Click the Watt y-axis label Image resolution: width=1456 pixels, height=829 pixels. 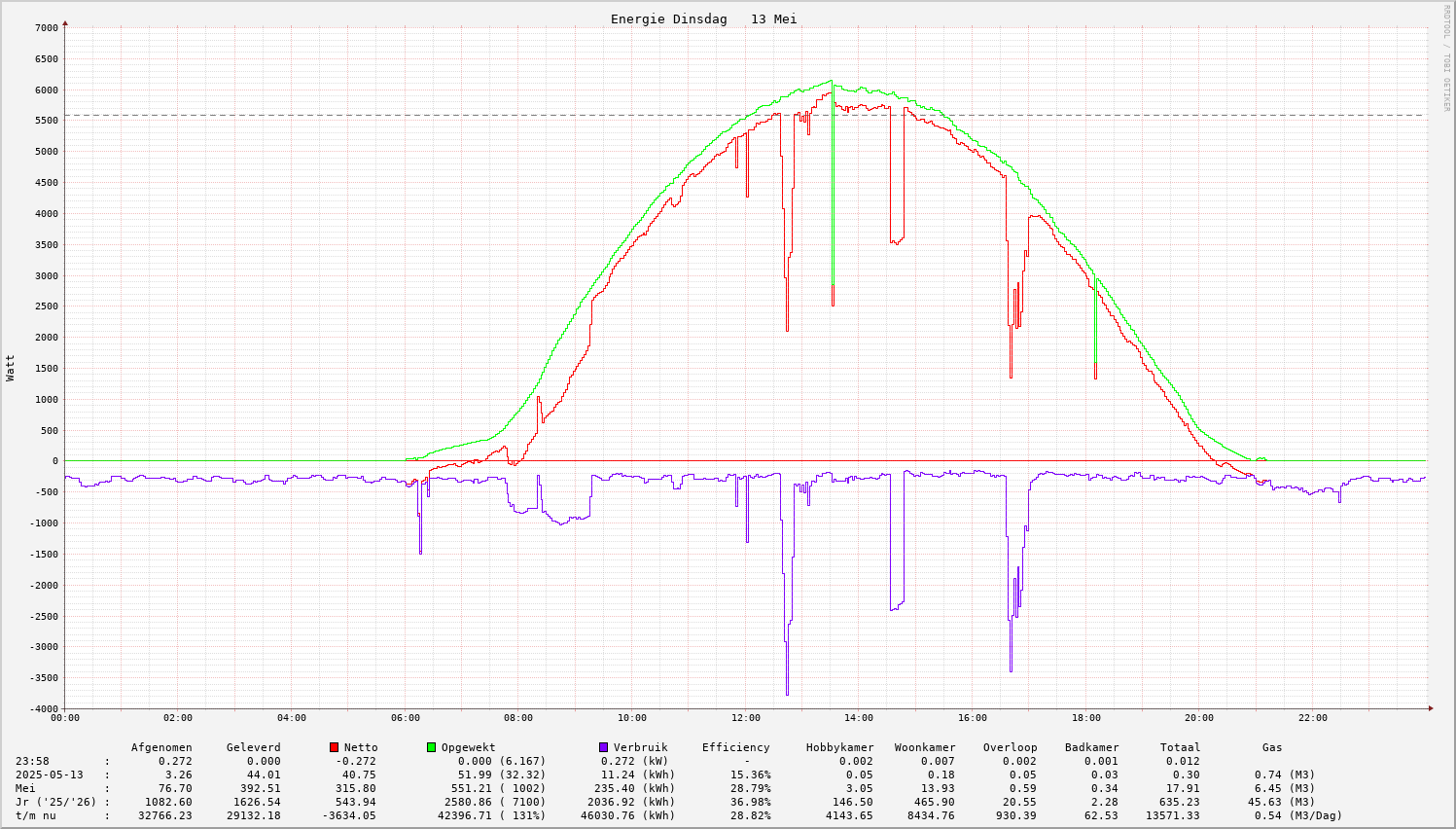(x=11, y=368)
